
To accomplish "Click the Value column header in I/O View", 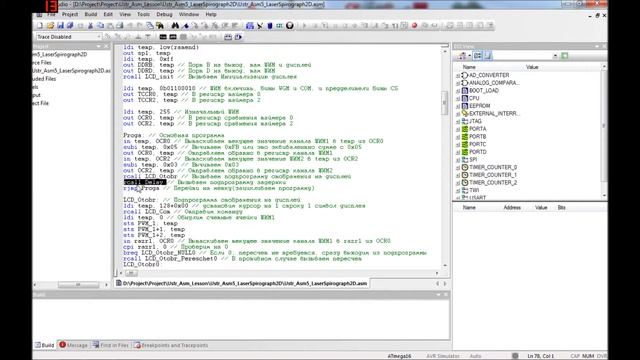I will tap(532, 67).
